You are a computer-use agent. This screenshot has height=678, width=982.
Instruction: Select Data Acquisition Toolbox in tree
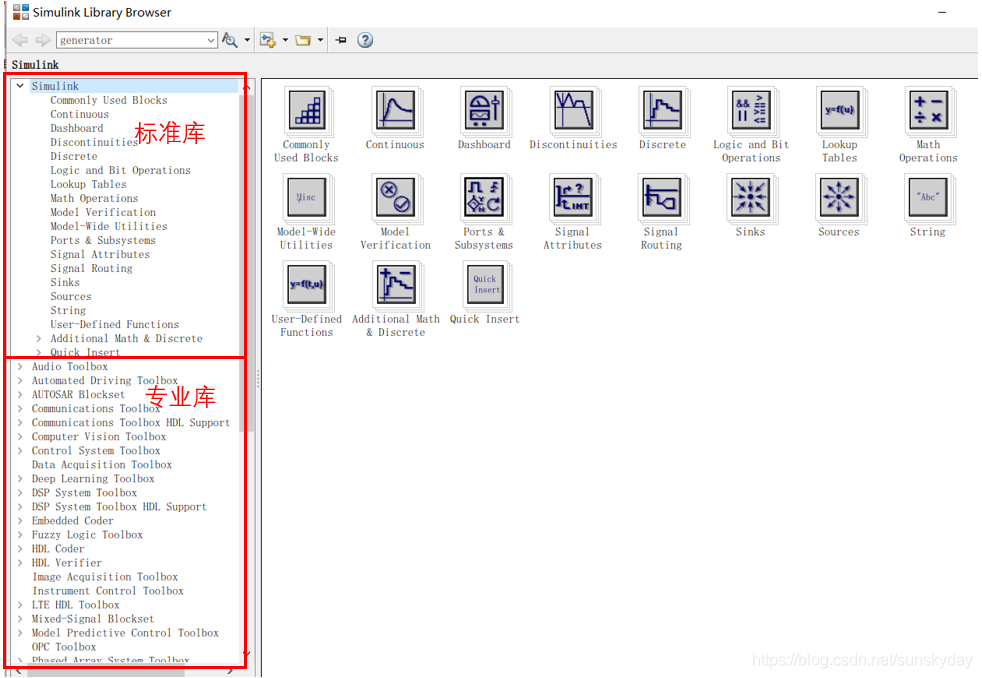point(101,465)
